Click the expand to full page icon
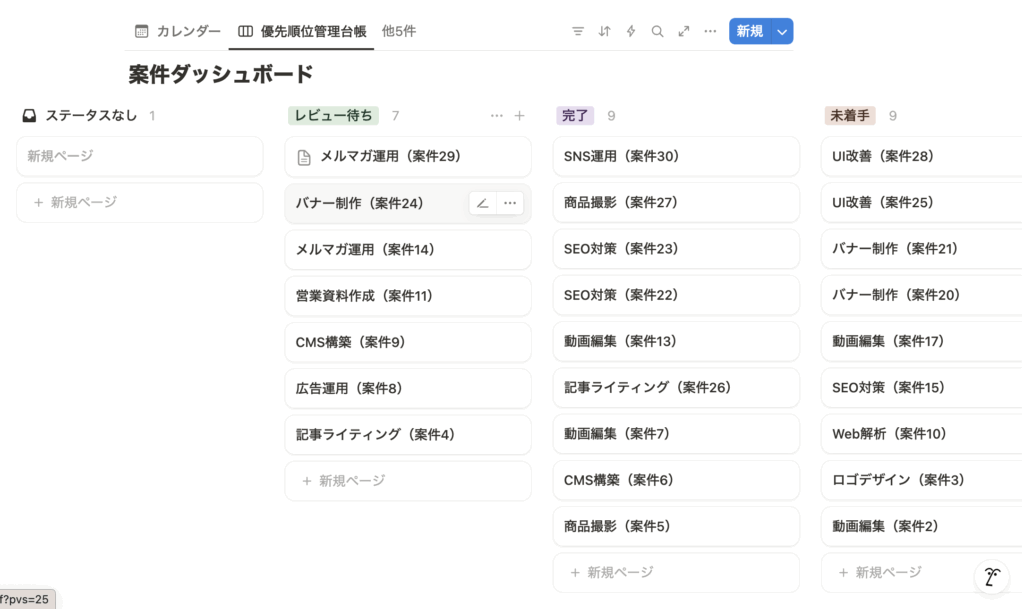Screen dimensions: 1024x609 (x=684, y=31)
